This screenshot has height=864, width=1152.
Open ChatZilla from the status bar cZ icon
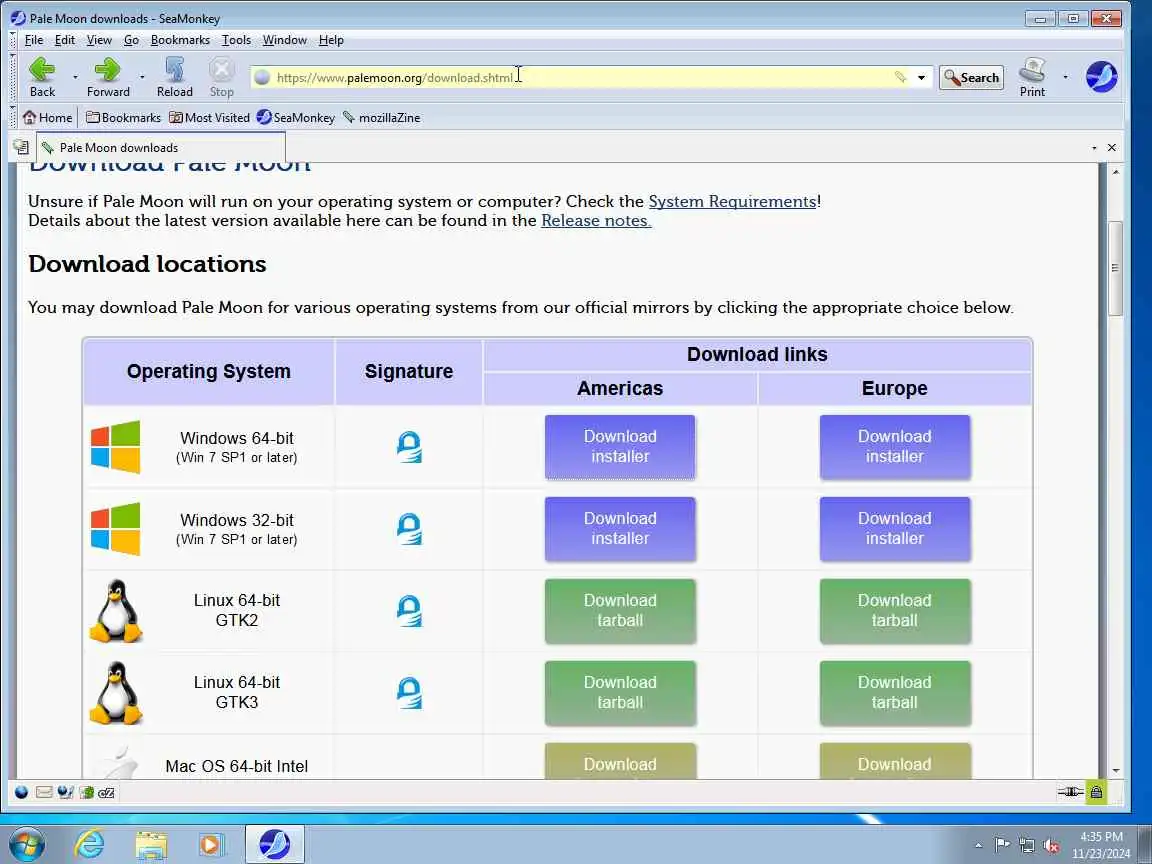coord(107,792)
